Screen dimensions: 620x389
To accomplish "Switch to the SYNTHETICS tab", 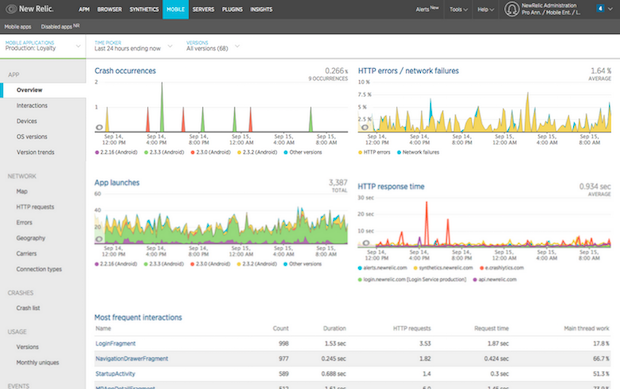I will [x=144, y=9].
